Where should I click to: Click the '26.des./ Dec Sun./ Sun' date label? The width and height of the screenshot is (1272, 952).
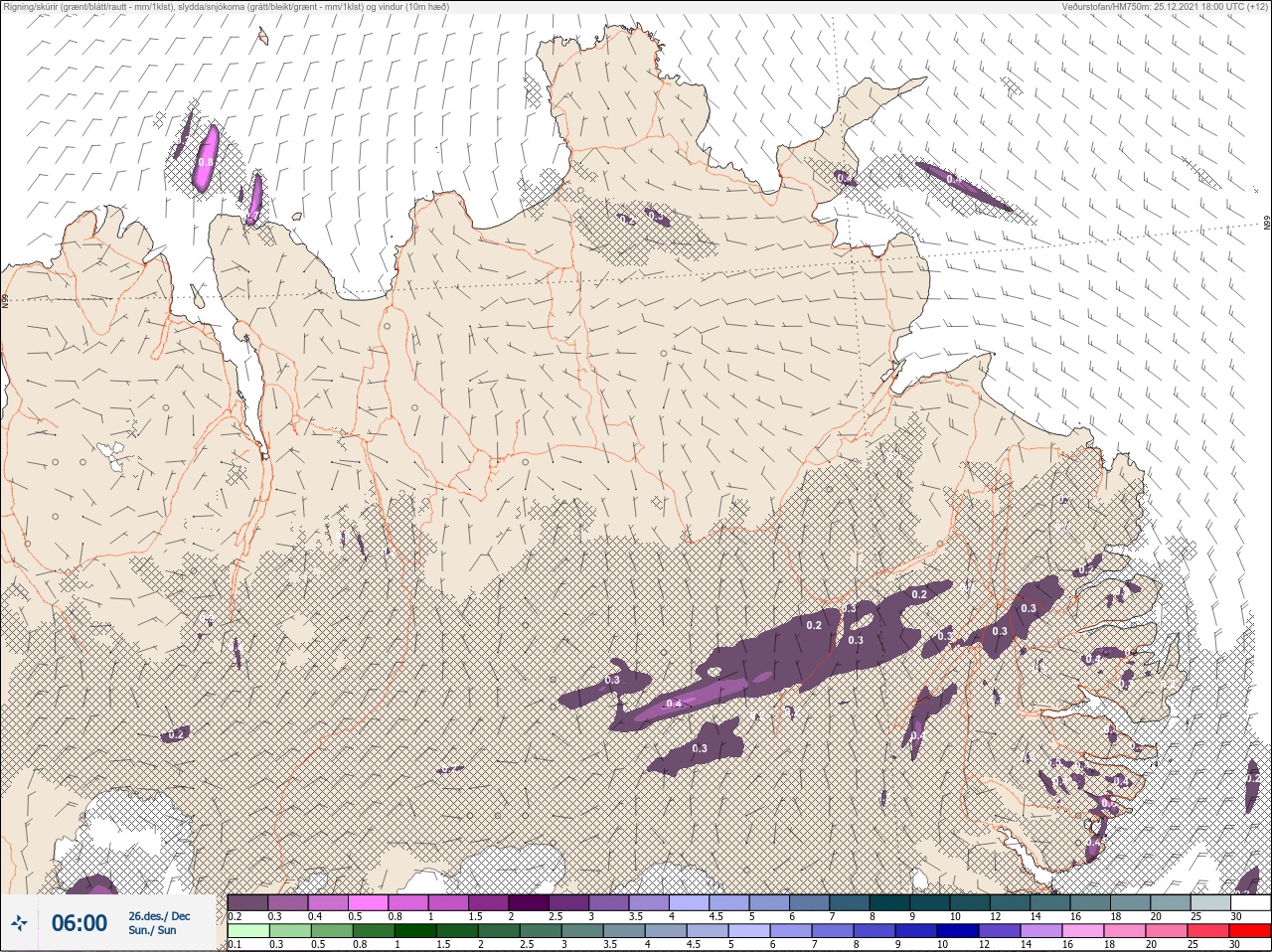[159, 923]
